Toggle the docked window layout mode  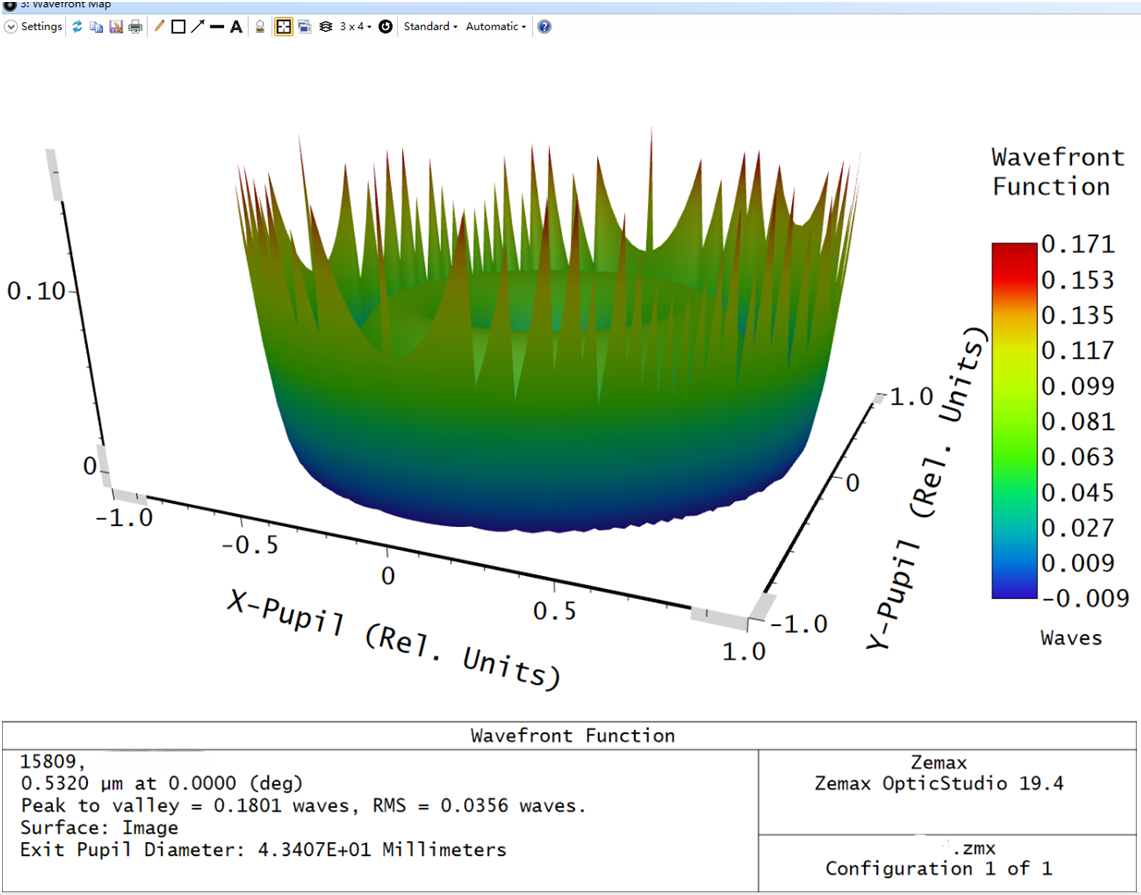[x=282, y=27]
